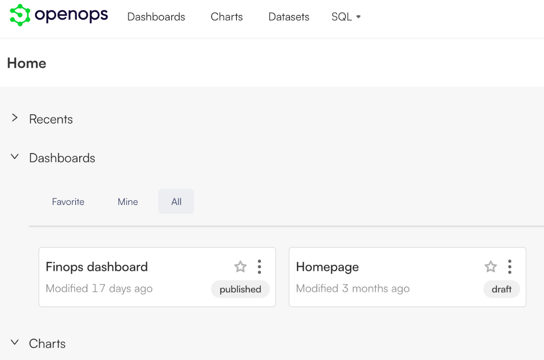Open the Finops dashboard three-dot menu
The height and width of the screenshot is (360, 544).
click(259, 267)
